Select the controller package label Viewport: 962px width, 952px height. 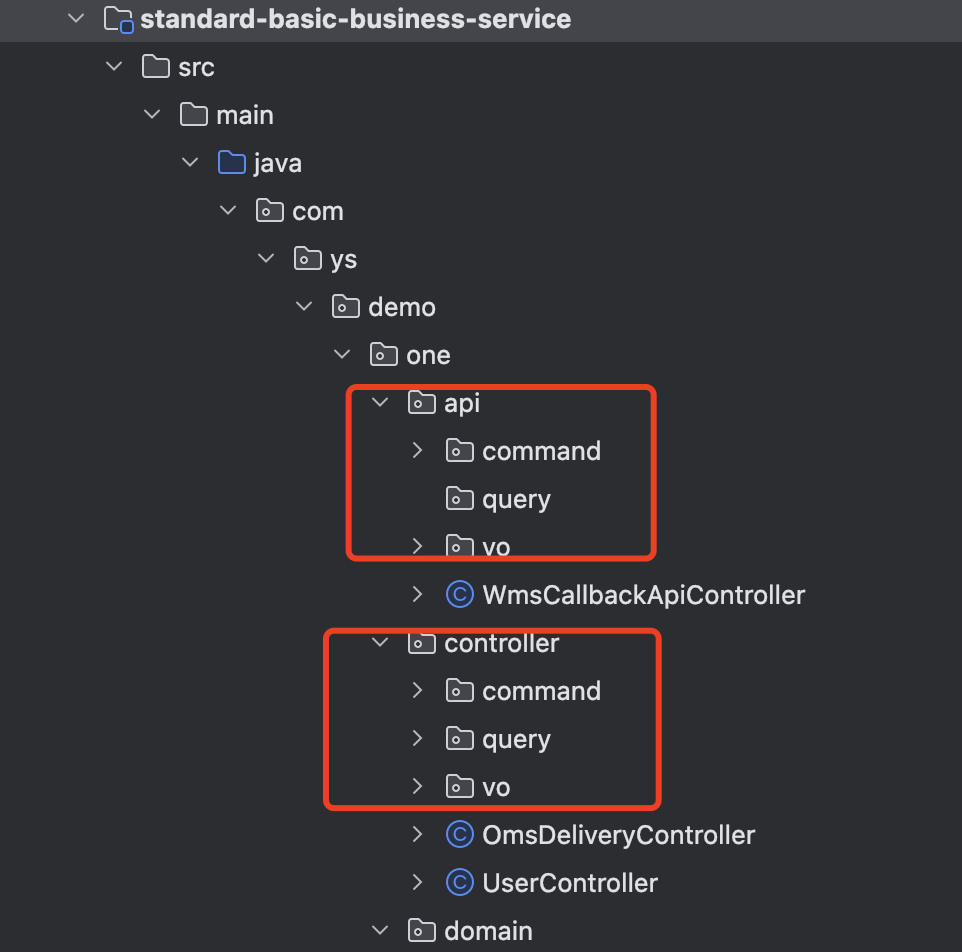click(x=502, y=643)
